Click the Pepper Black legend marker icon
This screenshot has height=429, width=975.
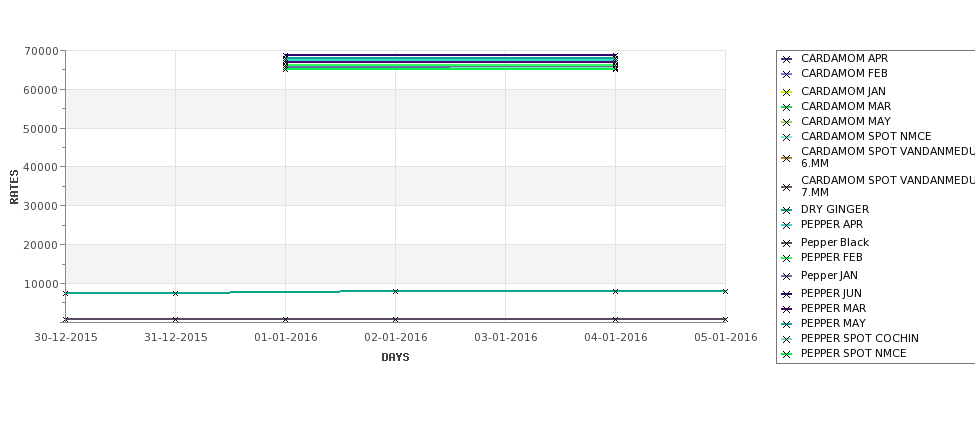click(x=786, y=243)
